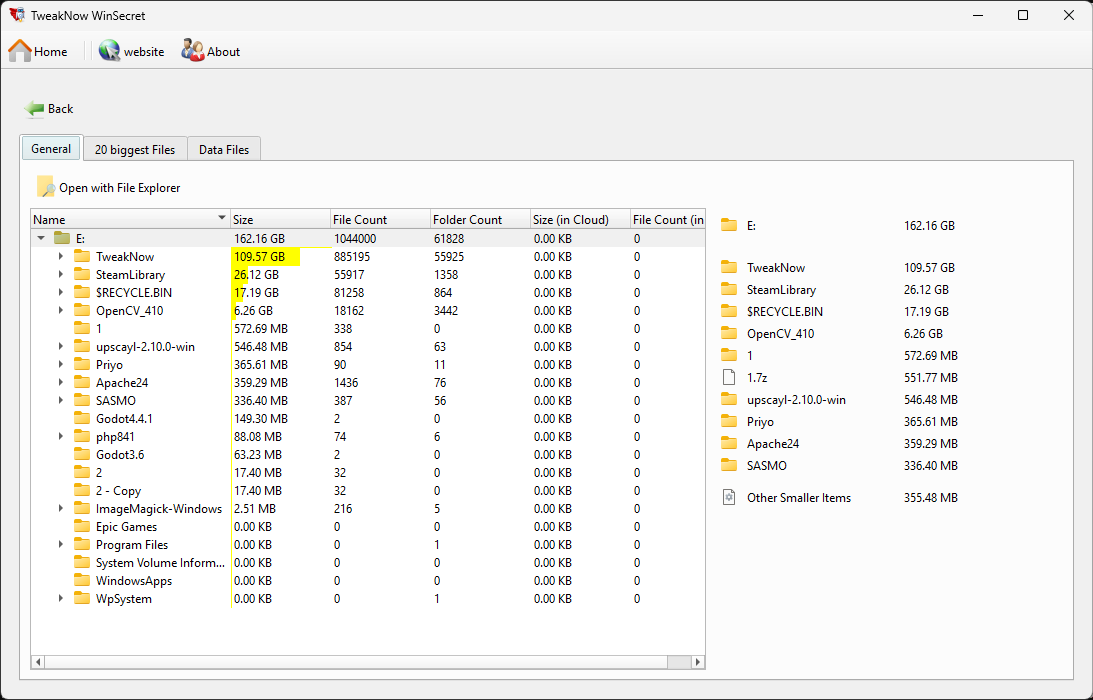The height and width of the screenshot is (700, 1093).
Task: Click the 61828 folder count cell
Action: click(x=449, y=238)
